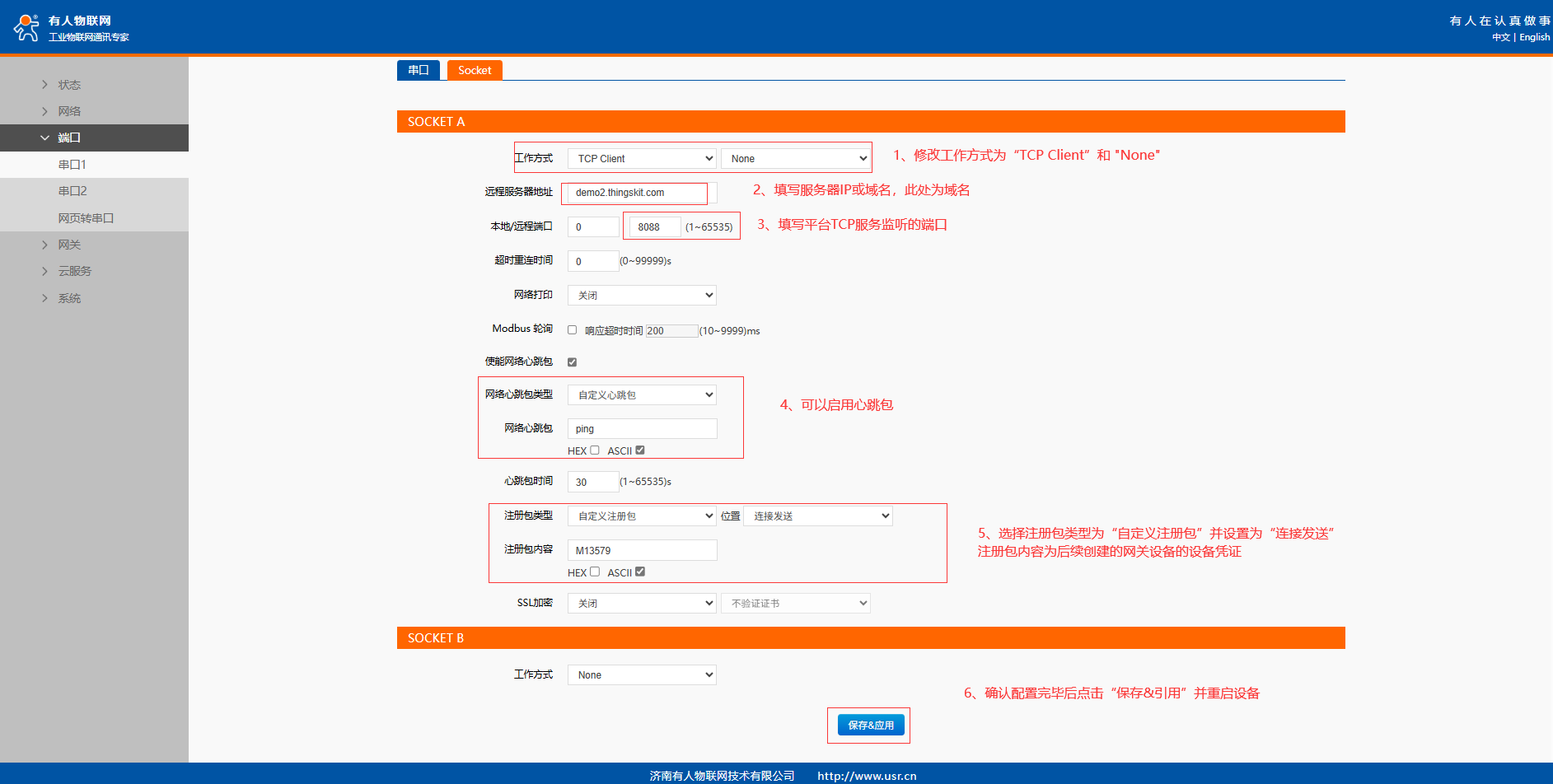Open the SSL加密 dropdown
Image resolution: width=1553 pixels, height=784 pixels.
pos(642,604)
